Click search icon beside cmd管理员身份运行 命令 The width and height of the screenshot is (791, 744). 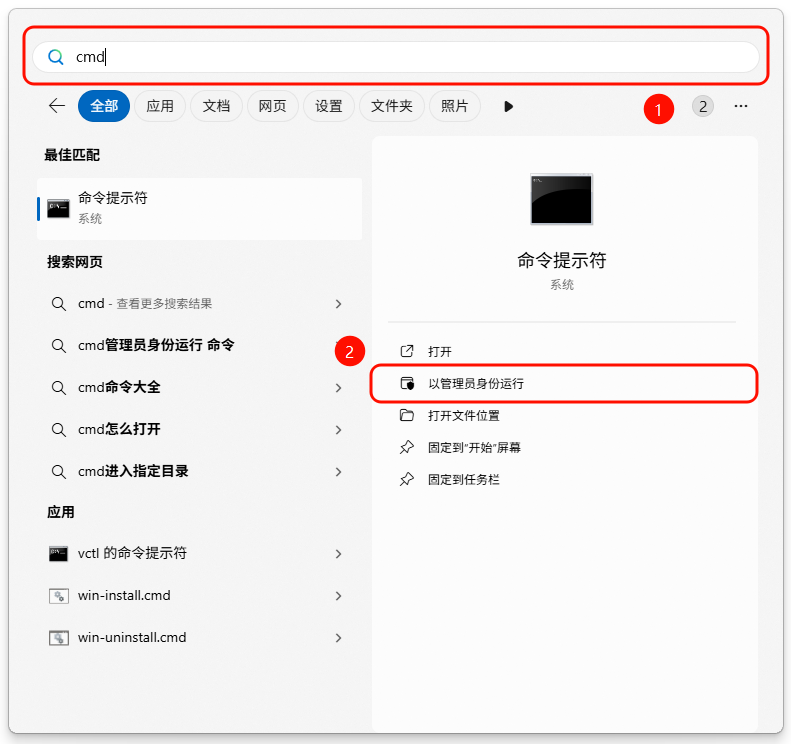coord(59,346)
